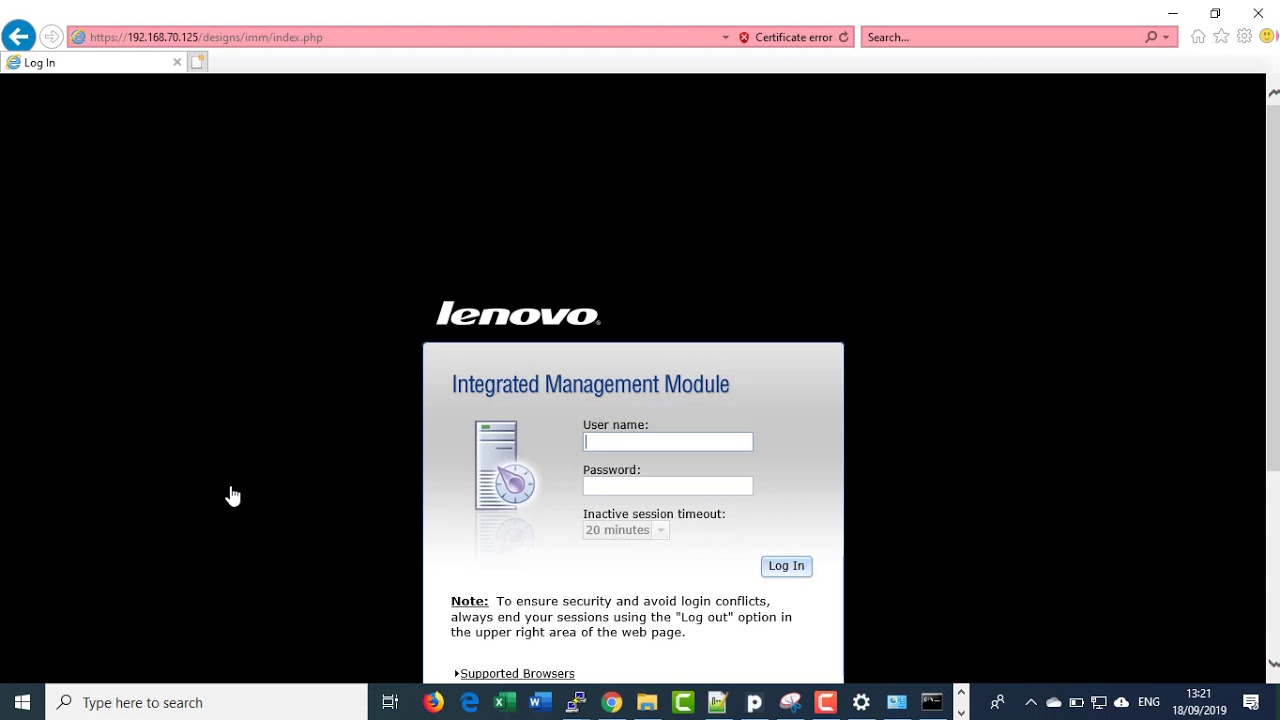Open Microsoft Edge from the taskbar

[x=469, y=702]
